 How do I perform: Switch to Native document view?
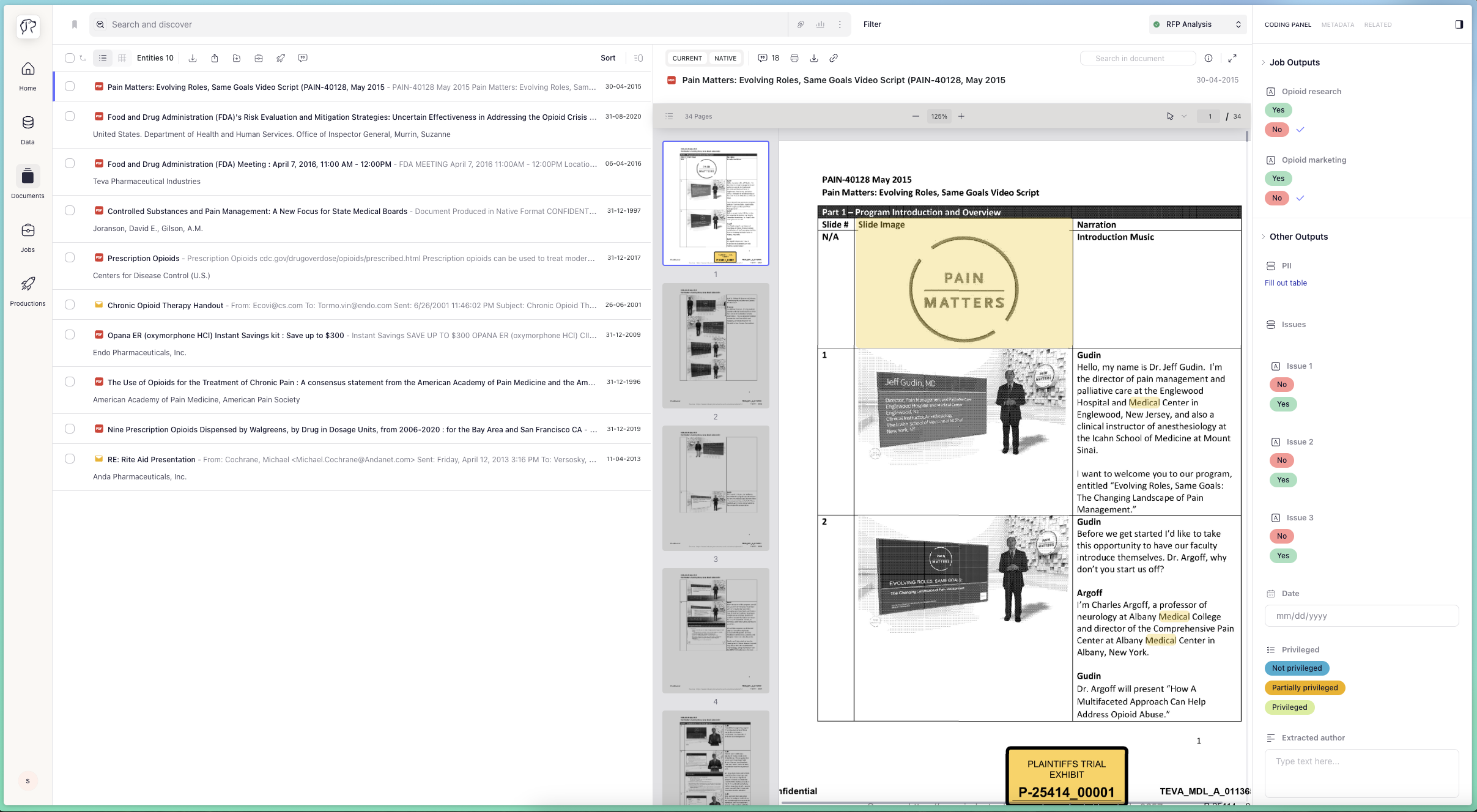point(725,59)
